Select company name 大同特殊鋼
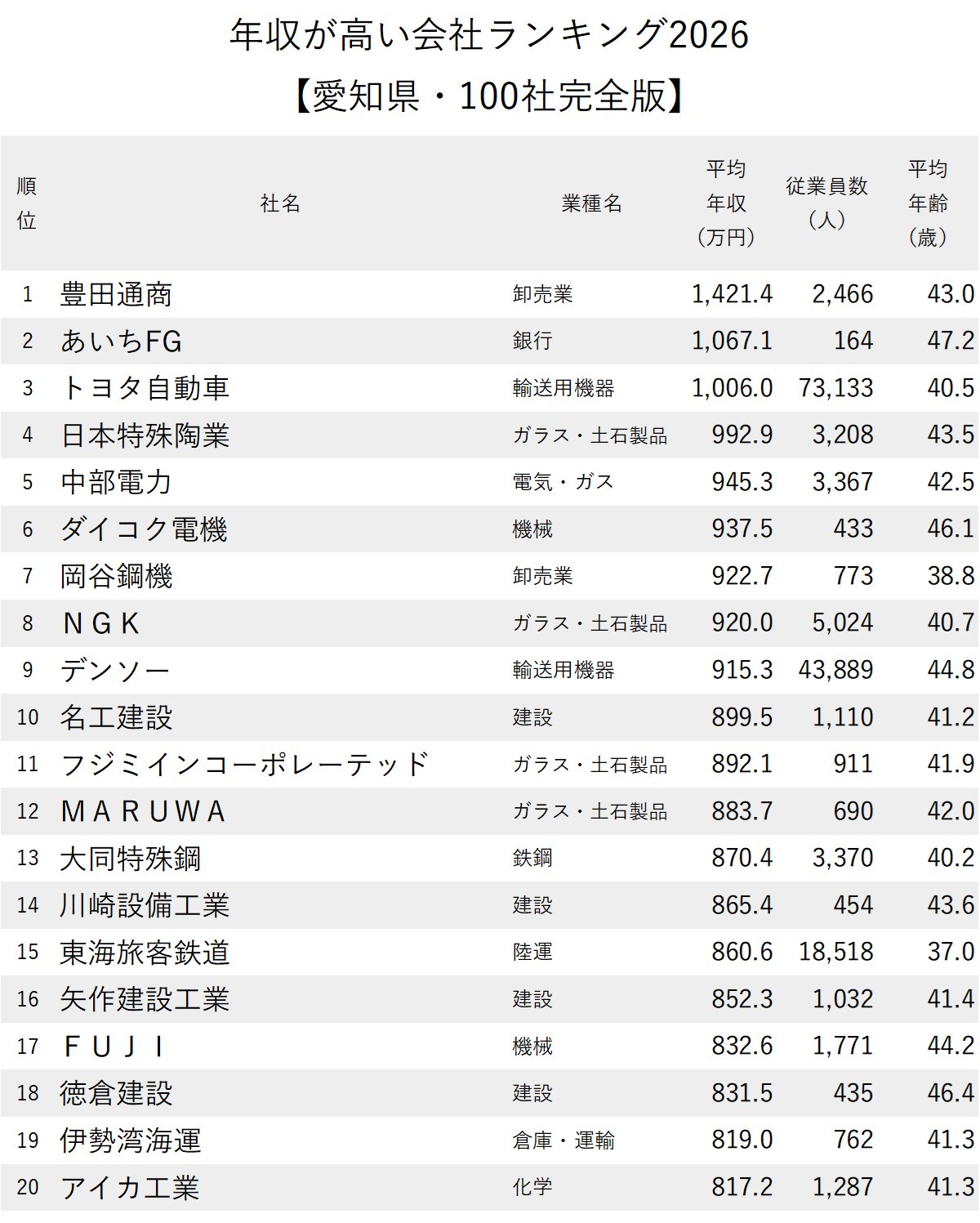This screenshot has width=980, height=1223. point(130,859)
